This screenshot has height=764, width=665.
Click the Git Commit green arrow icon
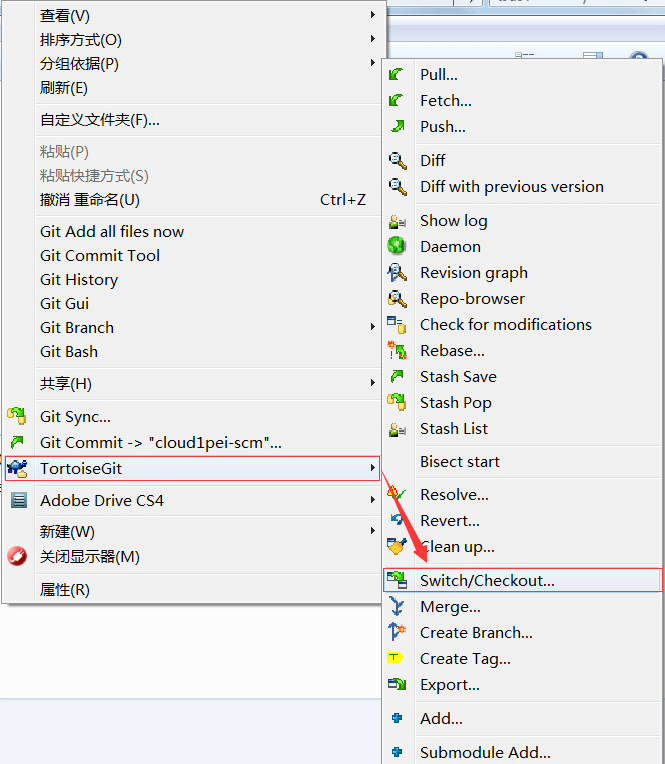click(17, 442)
